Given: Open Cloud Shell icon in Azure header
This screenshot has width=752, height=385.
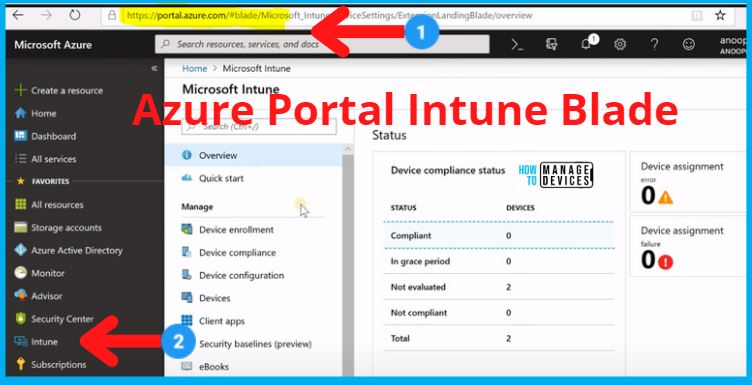Looking at the screenshot, I should pos(517,45).
